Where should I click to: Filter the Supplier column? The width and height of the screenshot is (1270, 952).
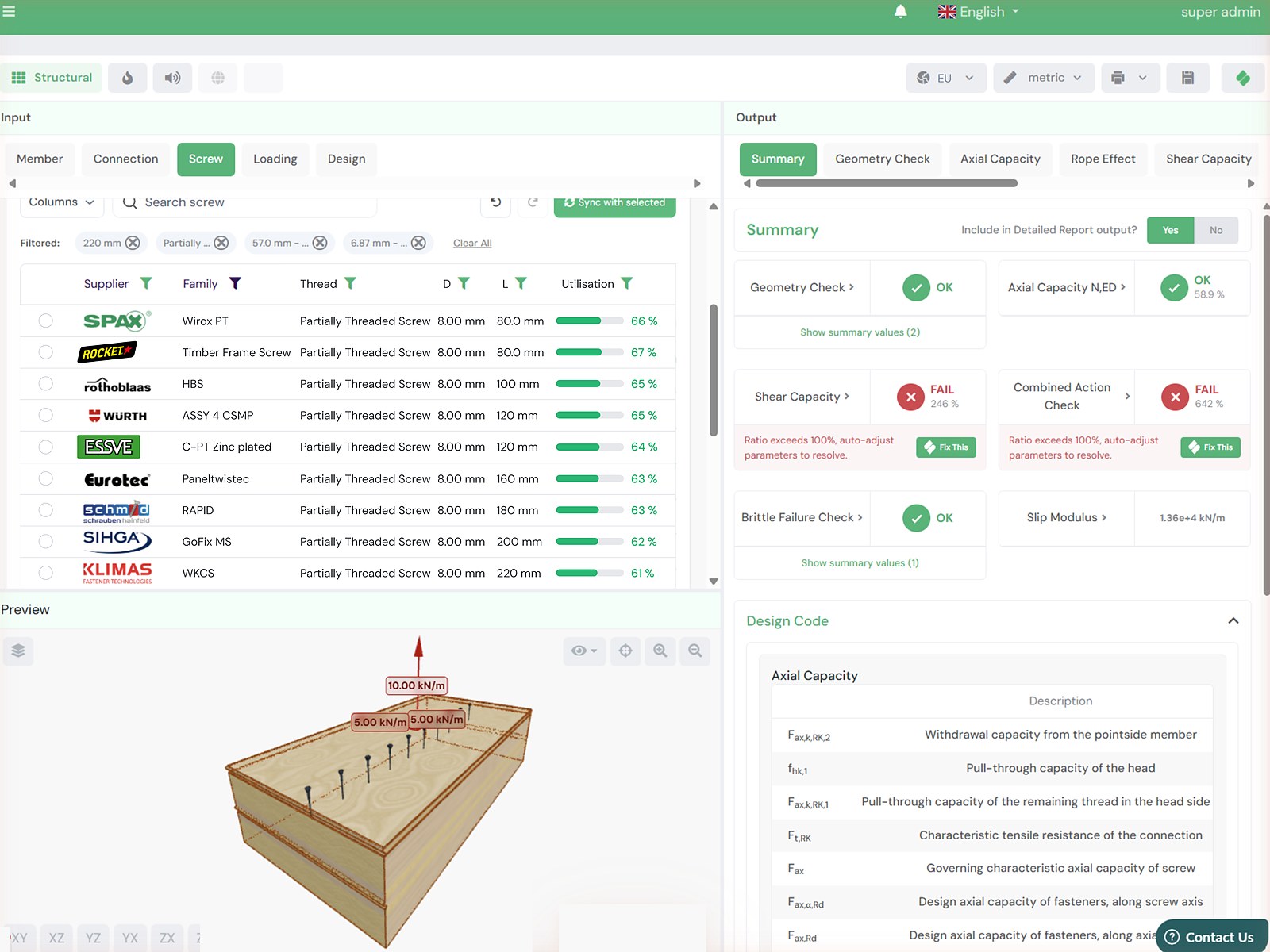tap(146, 283)
